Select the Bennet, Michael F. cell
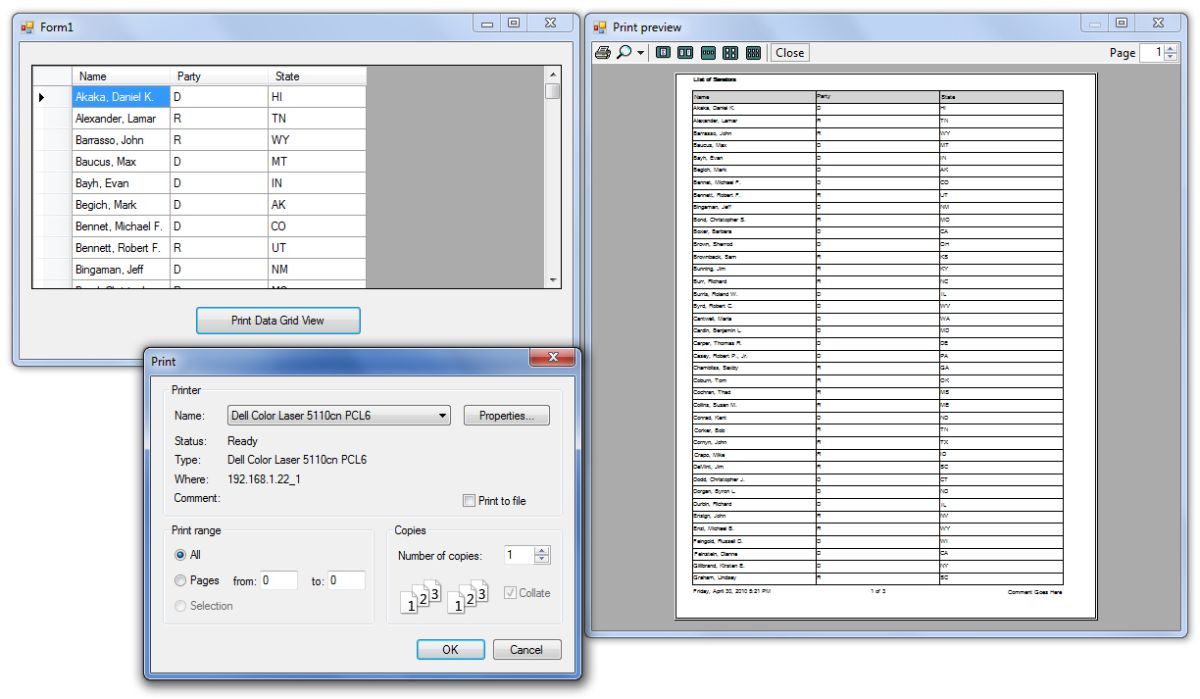 tap(120, 227)
